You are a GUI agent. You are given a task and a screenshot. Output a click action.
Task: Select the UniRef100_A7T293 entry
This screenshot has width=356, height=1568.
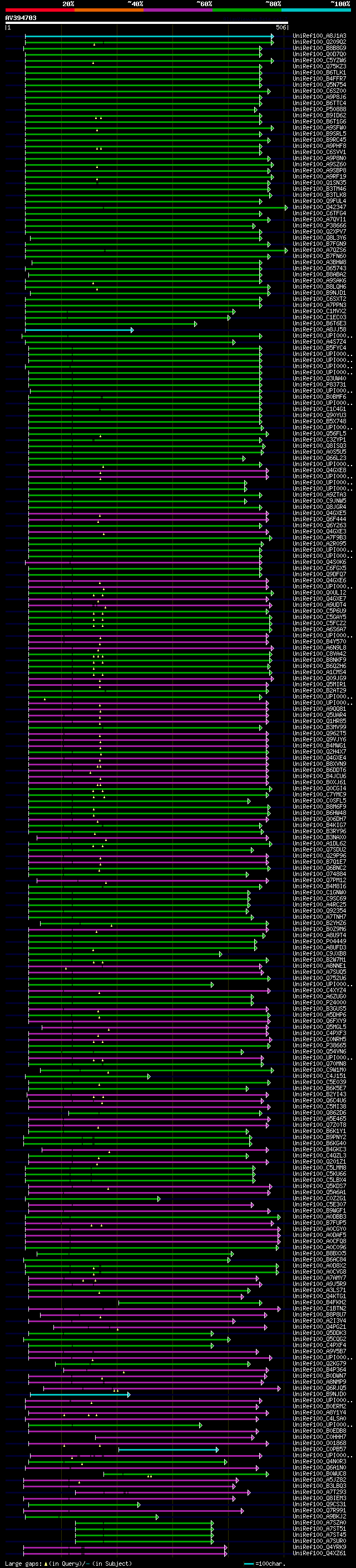pyautogui.click(x=319, y=1492)
